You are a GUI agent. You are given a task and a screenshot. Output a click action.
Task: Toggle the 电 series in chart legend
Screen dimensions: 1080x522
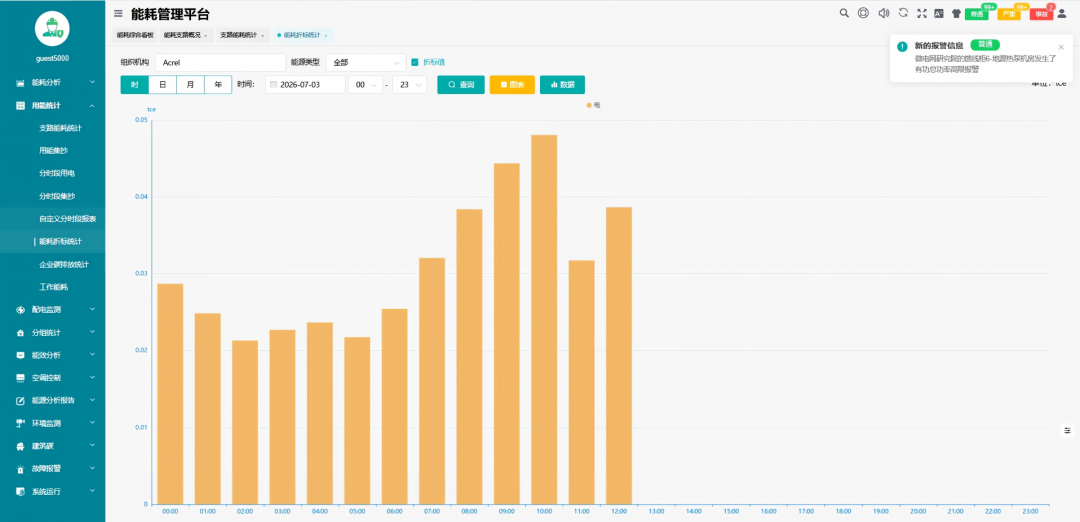[593, 105]
